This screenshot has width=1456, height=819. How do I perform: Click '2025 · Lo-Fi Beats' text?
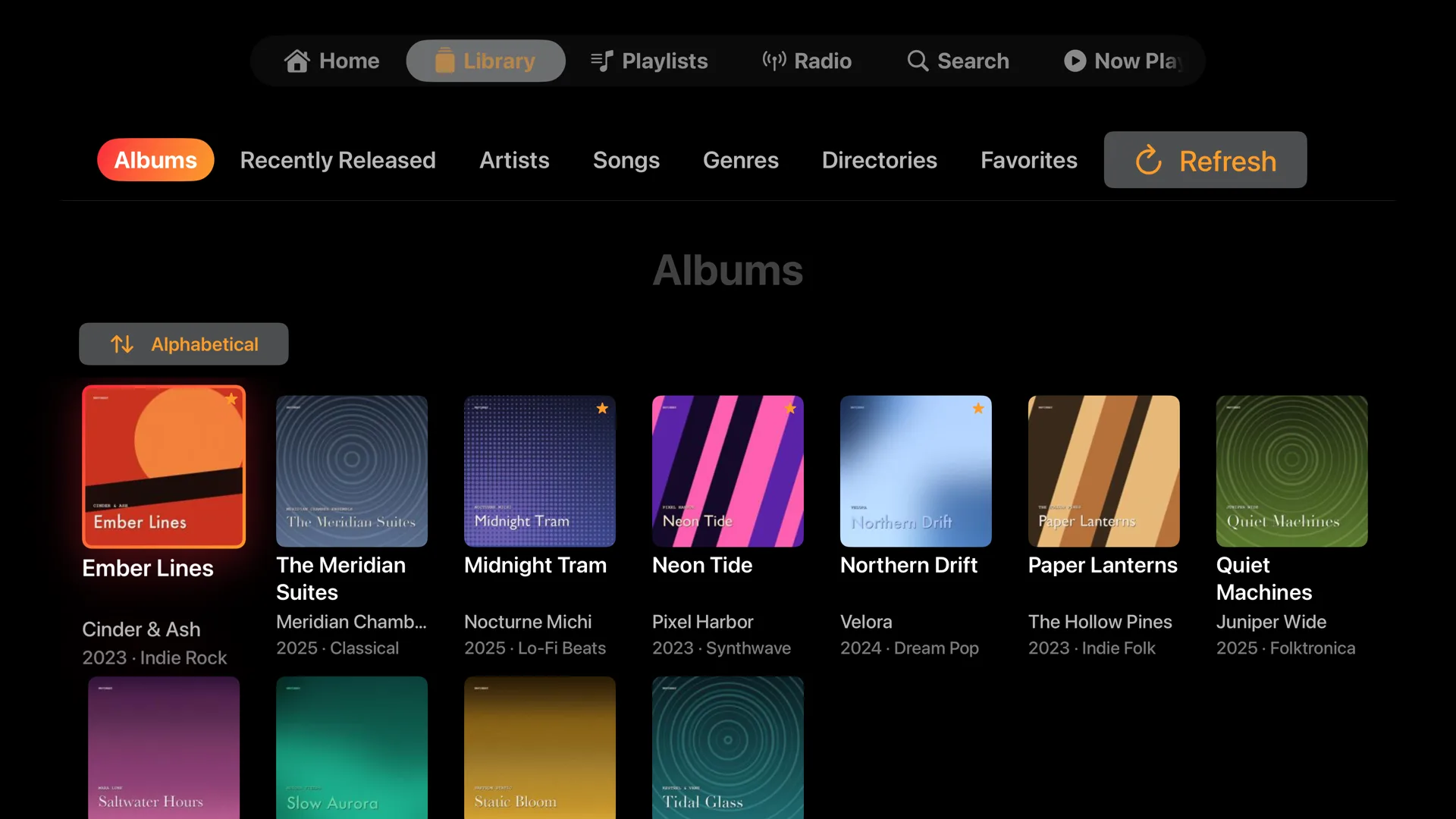pos(535,648)
